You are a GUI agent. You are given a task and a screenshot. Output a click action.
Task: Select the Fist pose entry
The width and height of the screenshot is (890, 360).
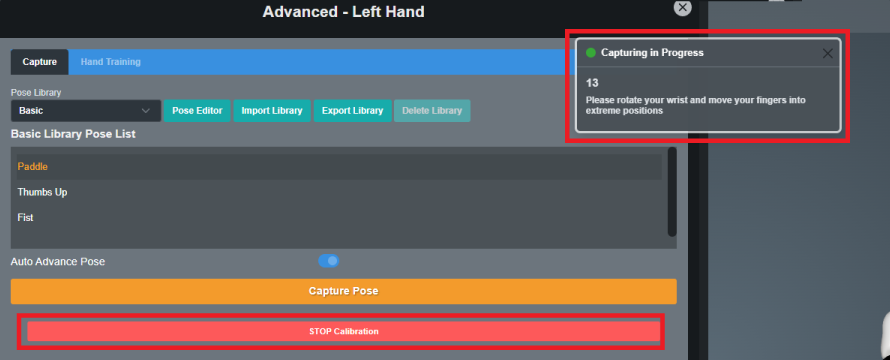(339, 217)
